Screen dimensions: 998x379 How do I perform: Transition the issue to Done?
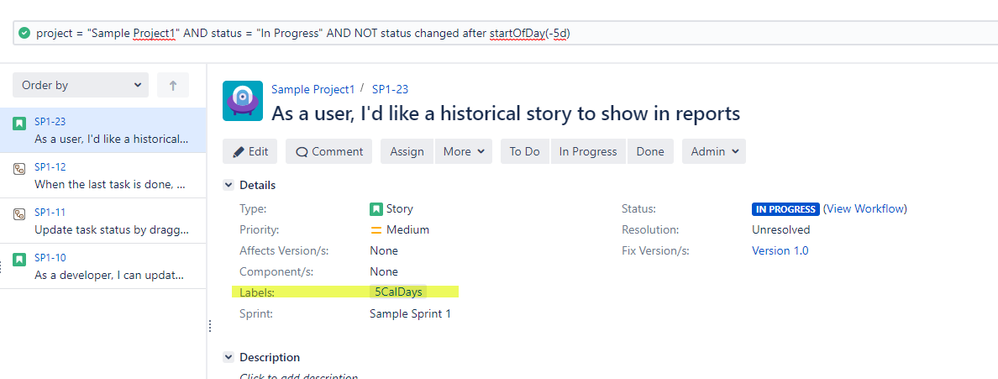coord(650,152)
